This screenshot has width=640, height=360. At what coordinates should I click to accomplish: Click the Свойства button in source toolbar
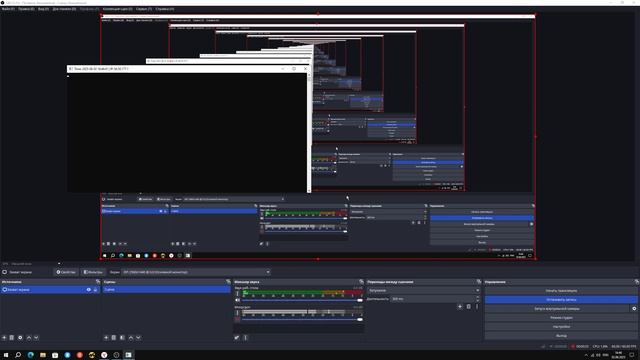coord(66,272)
